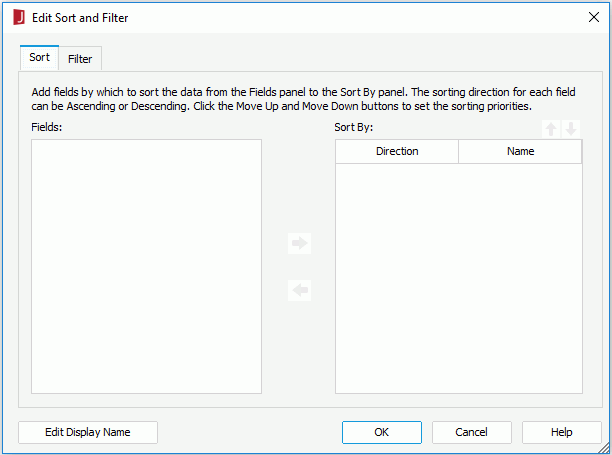Click the resize grip in the dialog corner

click(605, 448)
